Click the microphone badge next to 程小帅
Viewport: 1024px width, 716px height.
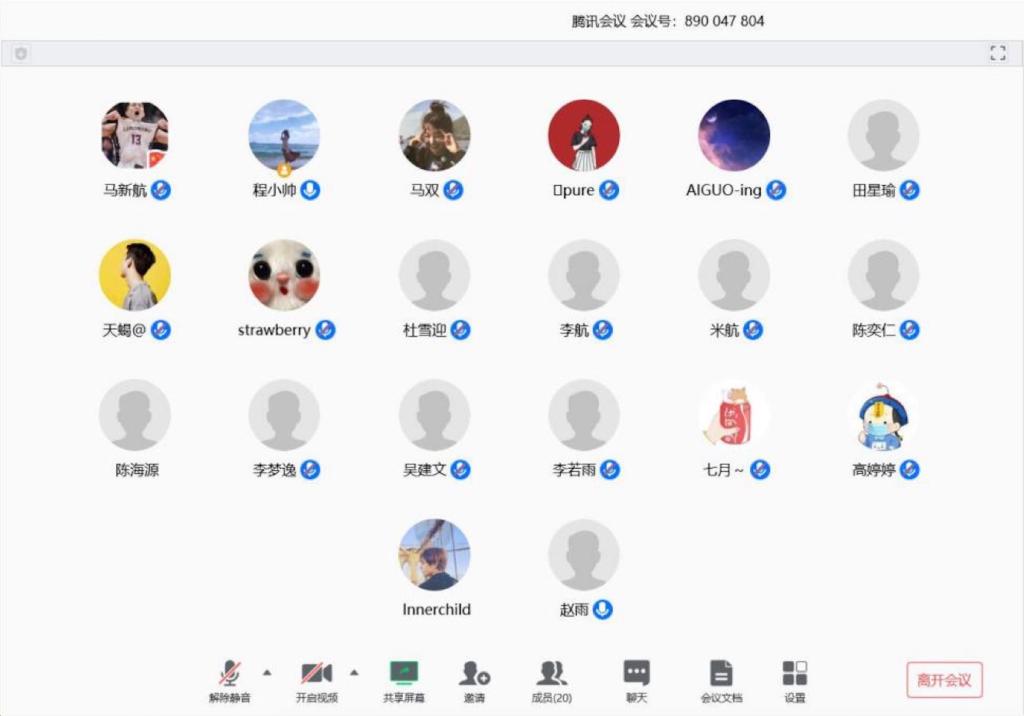point(311,190)
